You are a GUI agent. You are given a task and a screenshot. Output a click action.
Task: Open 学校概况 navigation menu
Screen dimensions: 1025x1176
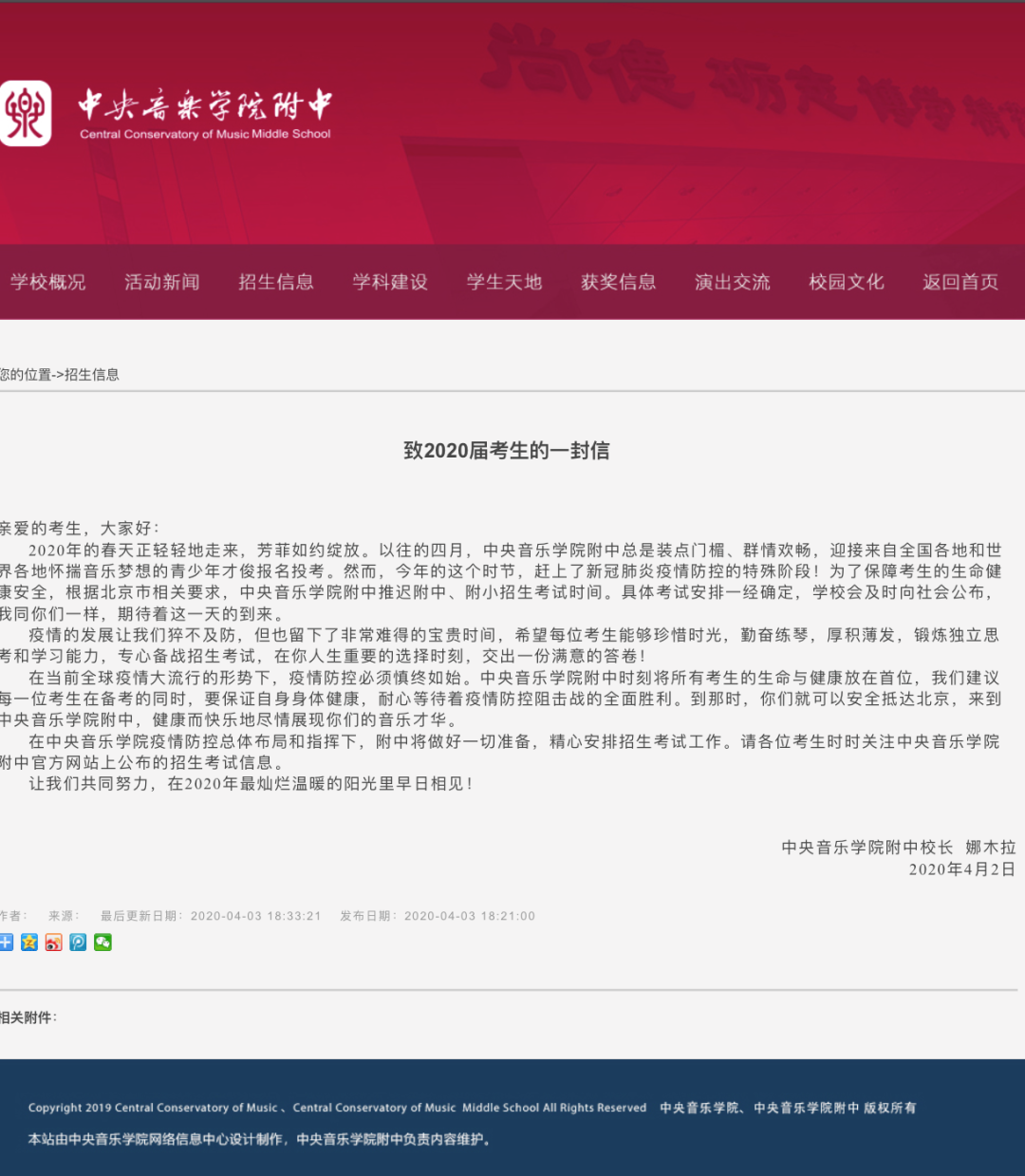pos(47,282)
